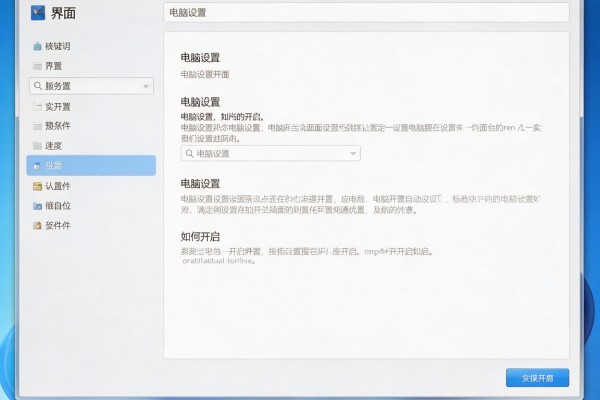Click the magnifier icon in the 服务置 box
The width and height of the screenshot is (600, 400).
tap(38, 86)
